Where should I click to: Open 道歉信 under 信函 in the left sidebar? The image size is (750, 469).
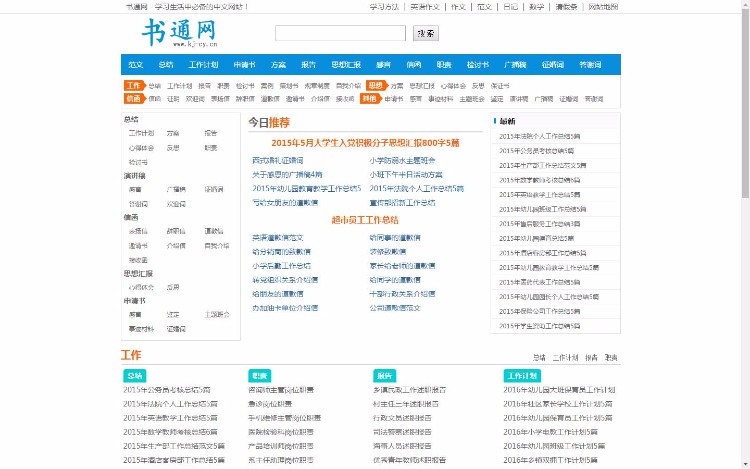tap(214, 231)
